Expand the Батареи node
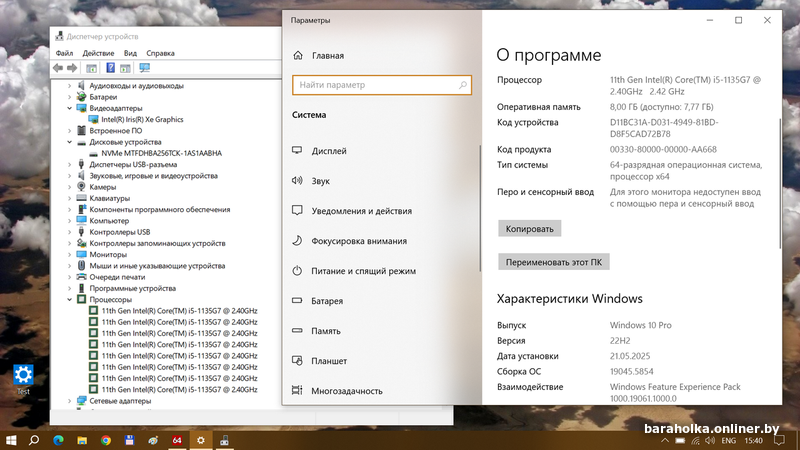The height and width of the screenshot is (450, 800). 69,97
